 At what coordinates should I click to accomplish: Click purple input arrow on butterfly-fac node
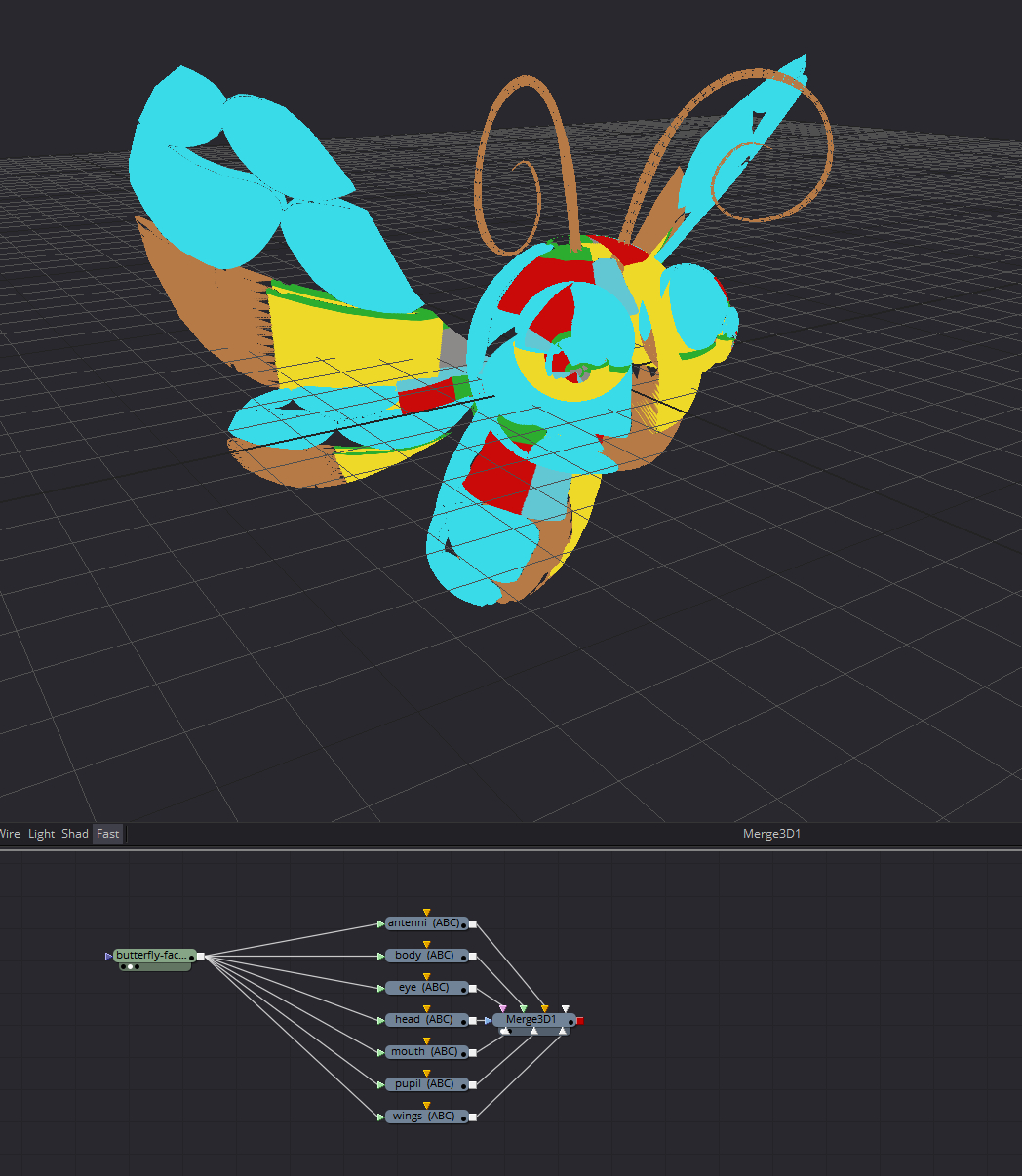pos(108,956)
